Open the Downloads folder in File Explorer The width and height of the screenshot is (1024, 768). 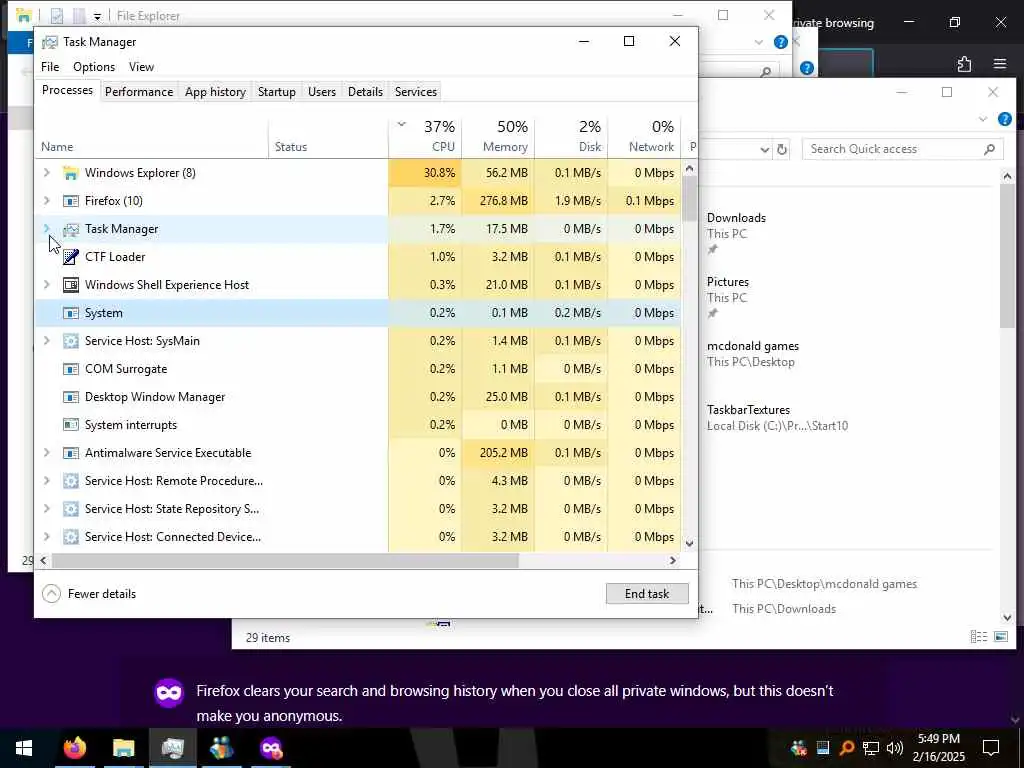[x=736, y=218]
